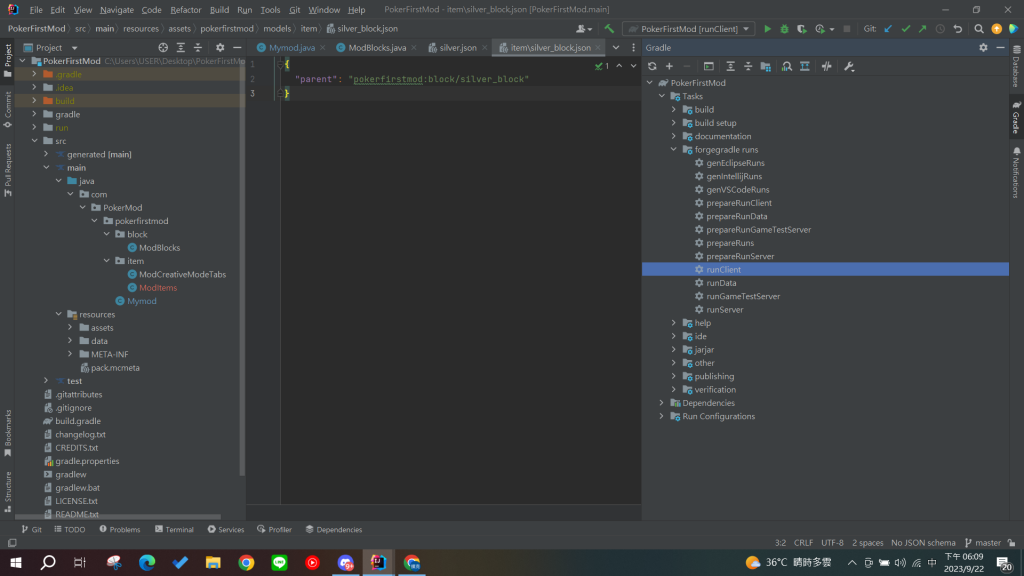Open the Refactor menu
Image resolution: width=1024 pixels, height=576 pixels.
coord(185,10)
